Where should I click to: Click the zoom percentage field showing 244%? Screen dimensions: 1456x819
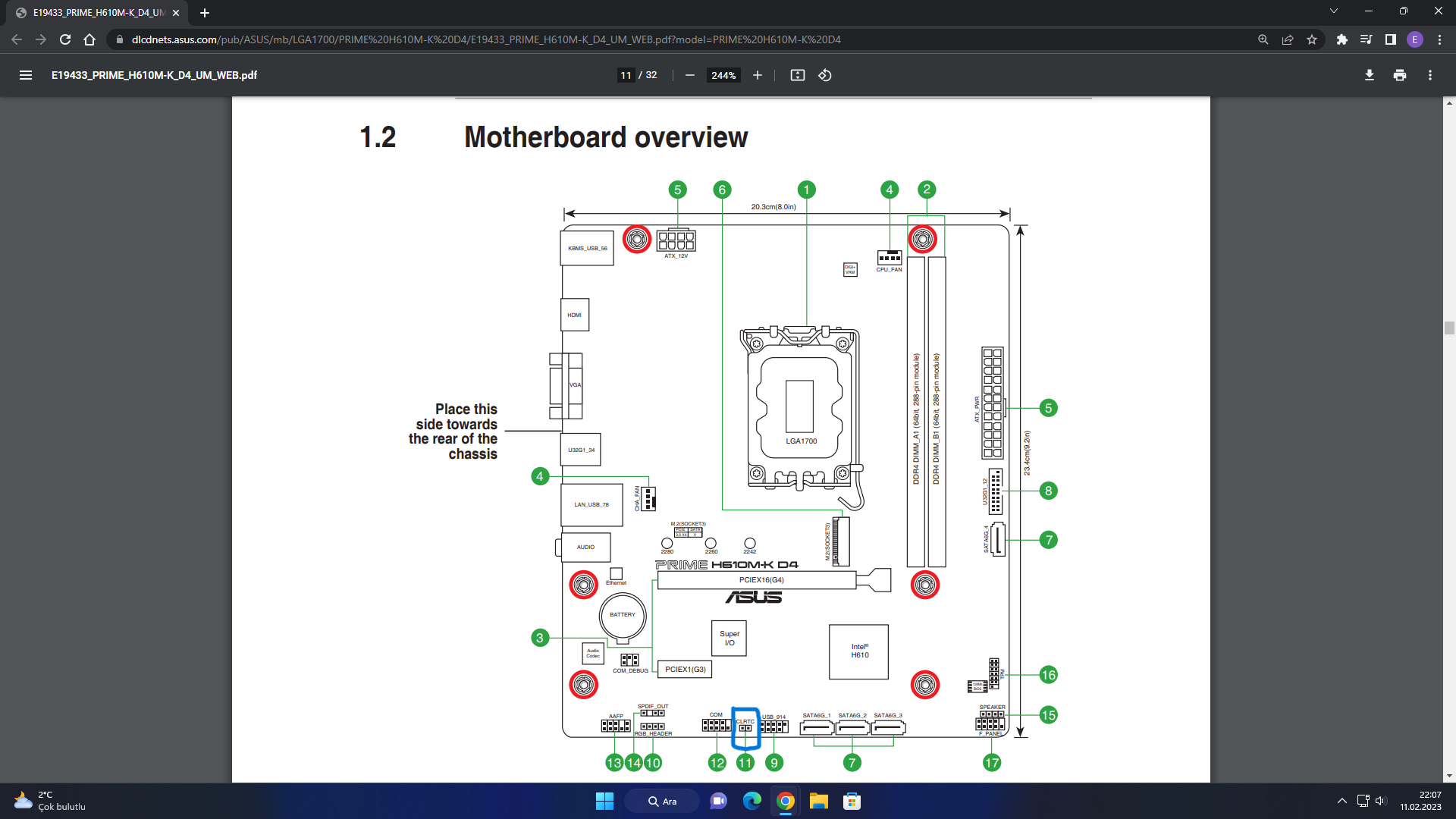point(723,75)
